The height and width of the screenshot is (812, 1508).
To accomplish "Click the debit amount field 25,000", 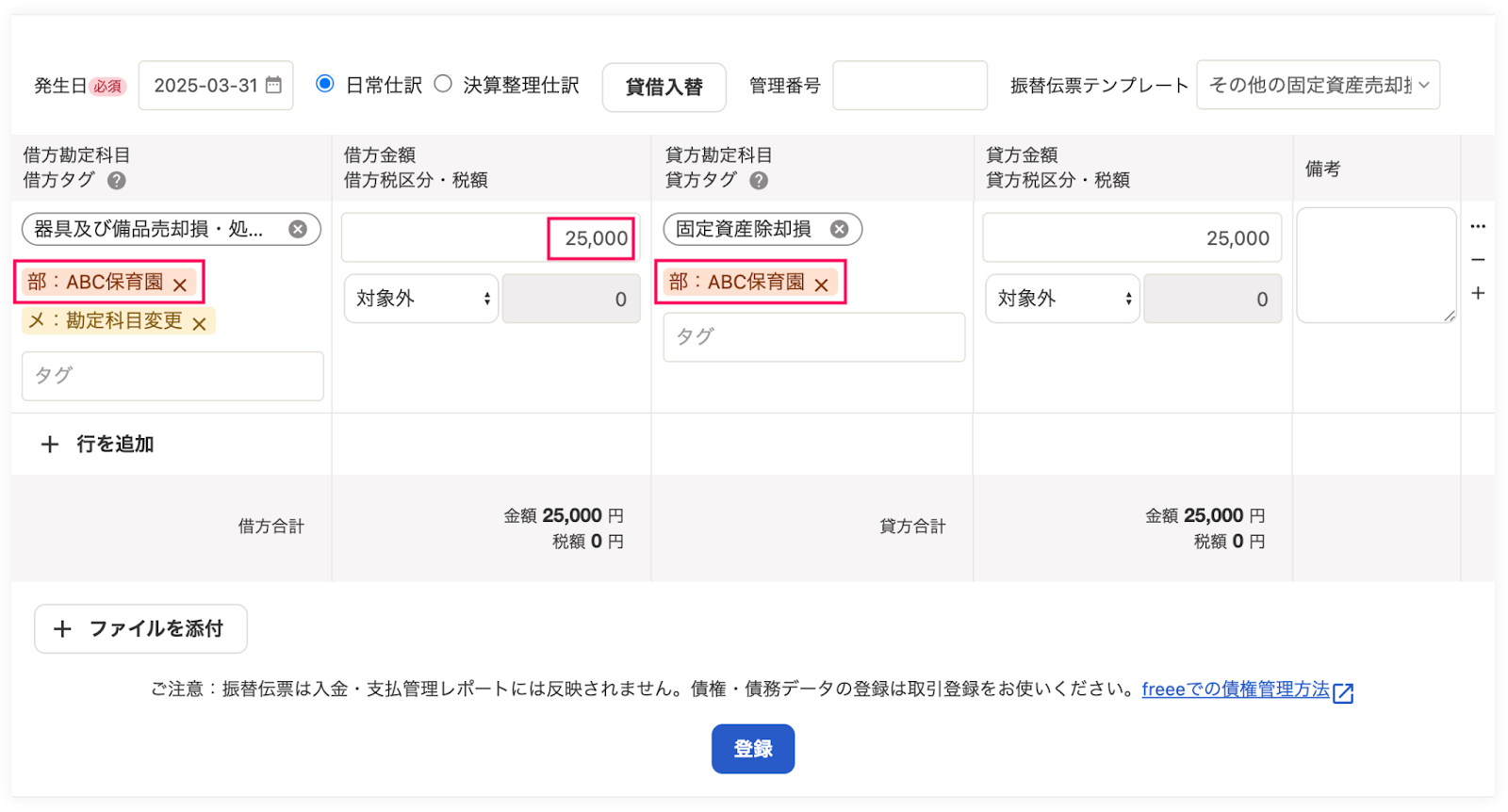I will (x=490, y=237).
